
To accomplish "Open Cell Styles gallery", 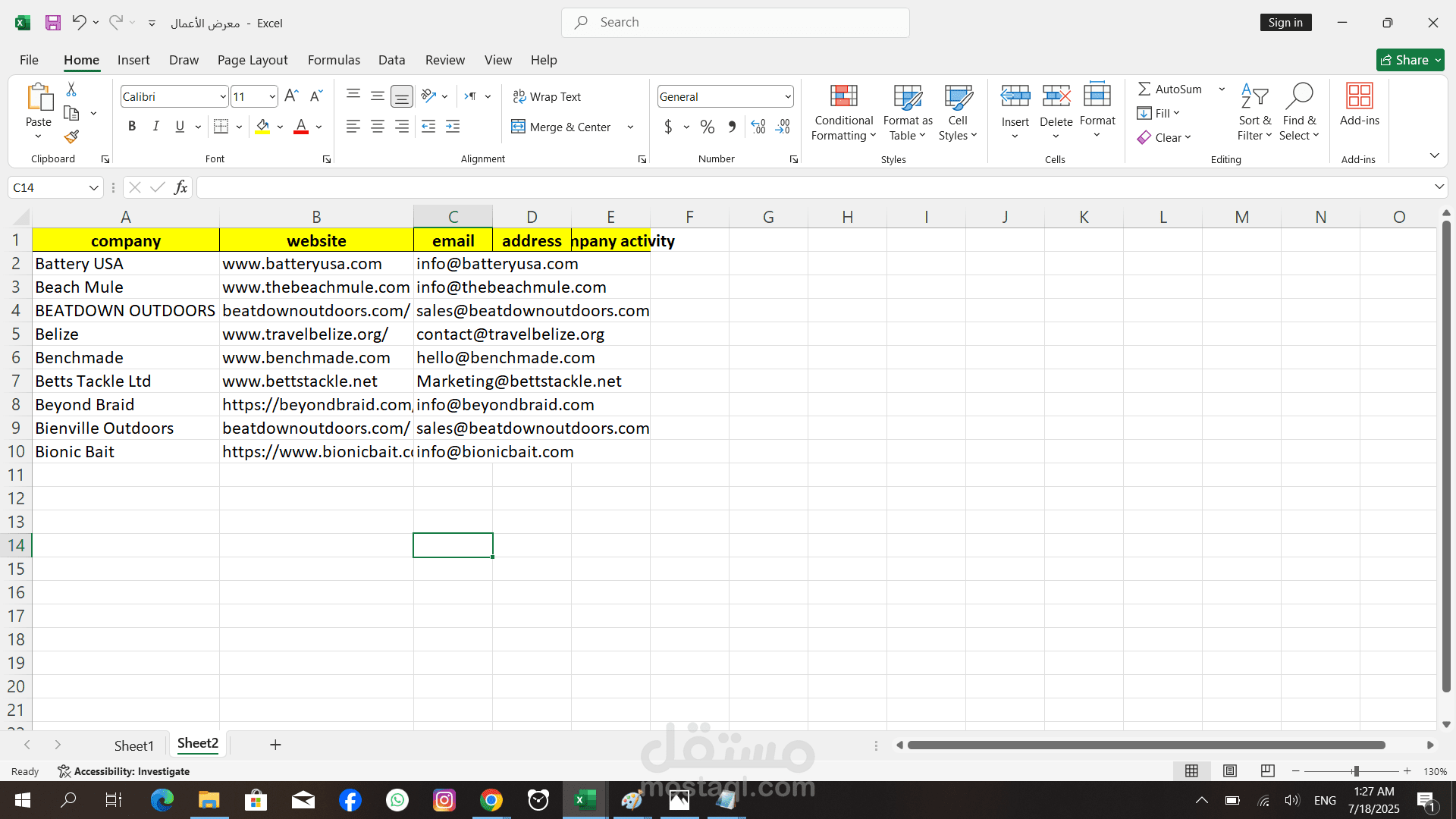I will coord(958,112).
